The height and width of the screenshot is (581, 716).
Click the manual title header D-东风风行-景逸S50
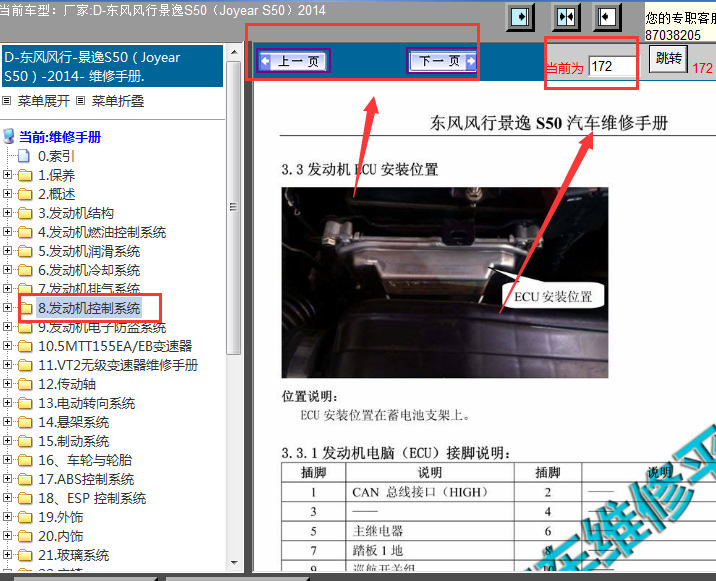(112, 66)
